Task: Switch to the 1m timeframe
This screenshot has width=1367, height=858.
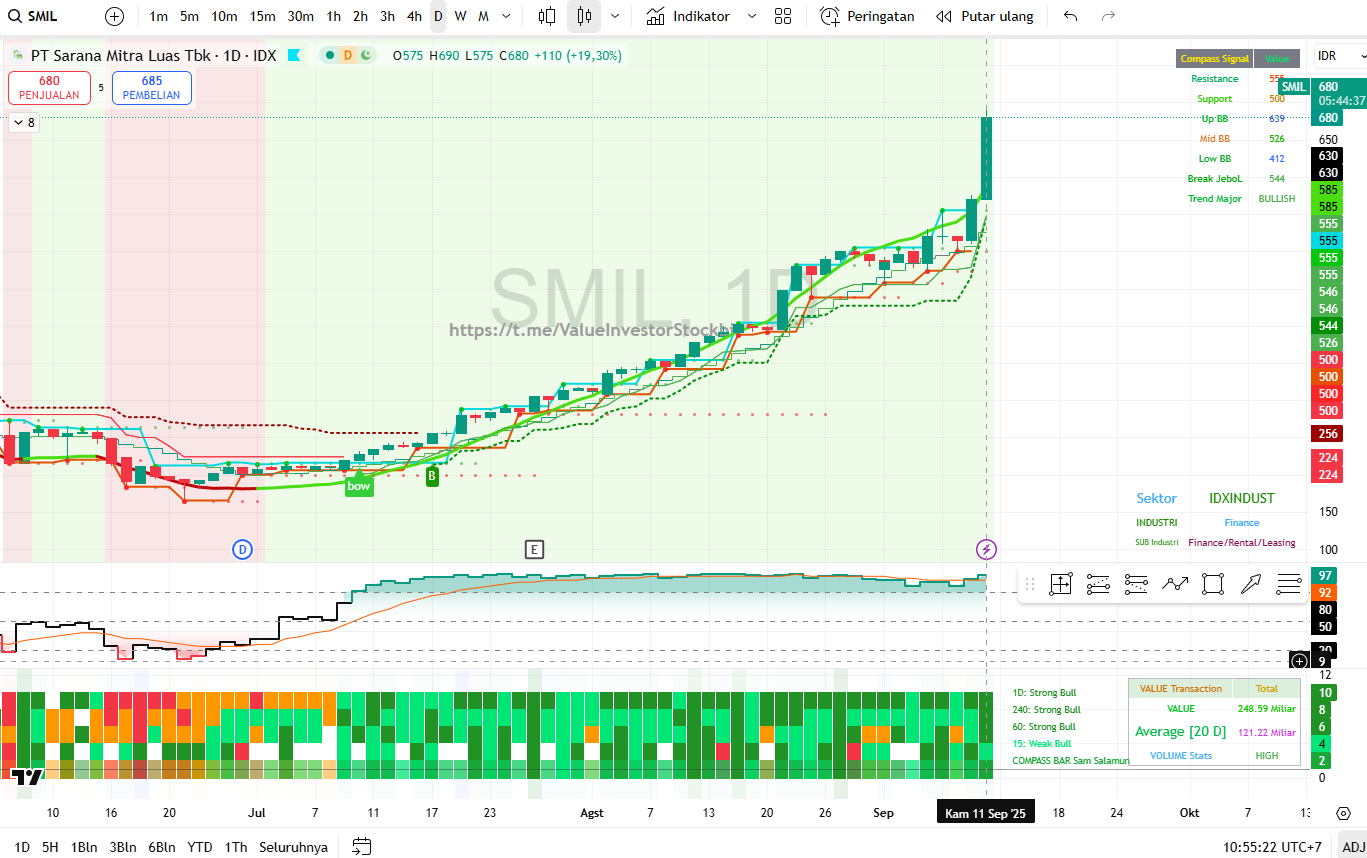Action: coord(158,16)
